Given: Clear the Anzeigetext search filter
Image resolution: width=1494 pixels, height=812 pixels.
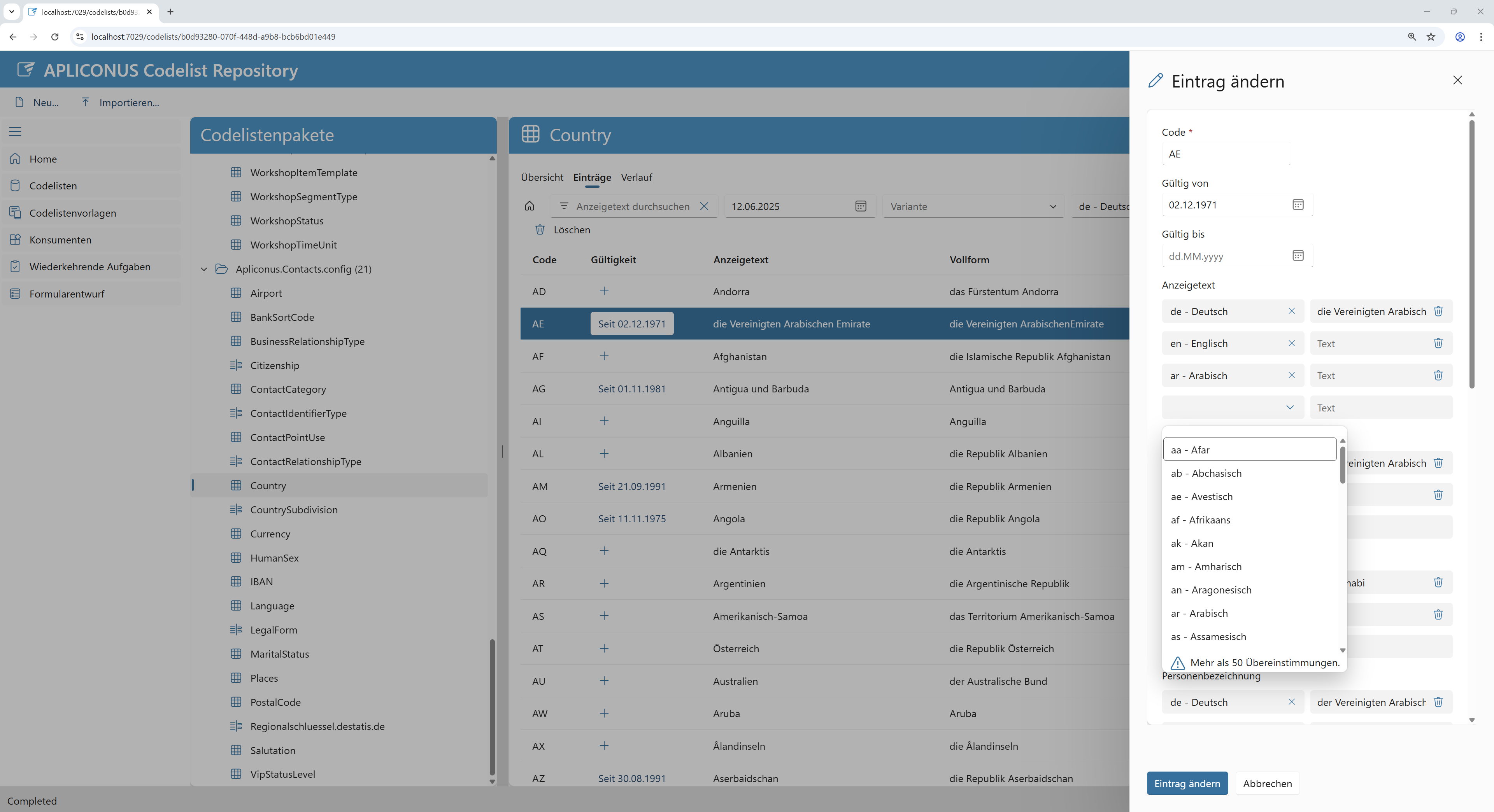Looking at the screenshot, I should click(x=704, y=206).
